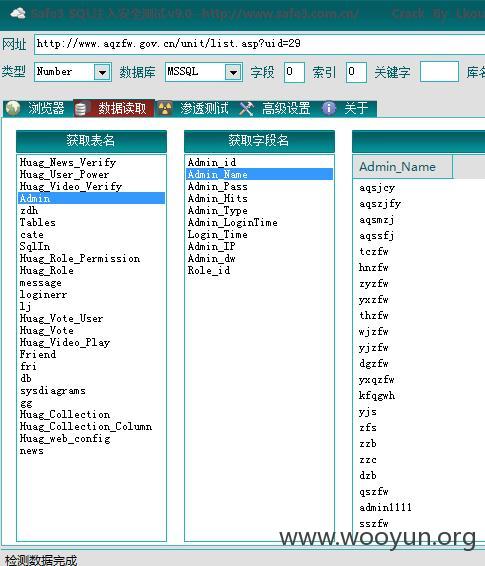Viewport: 485px width, 566px height.
Task: Expand the MSSQL database dropdown arrow
Action: tap(233, 72)
